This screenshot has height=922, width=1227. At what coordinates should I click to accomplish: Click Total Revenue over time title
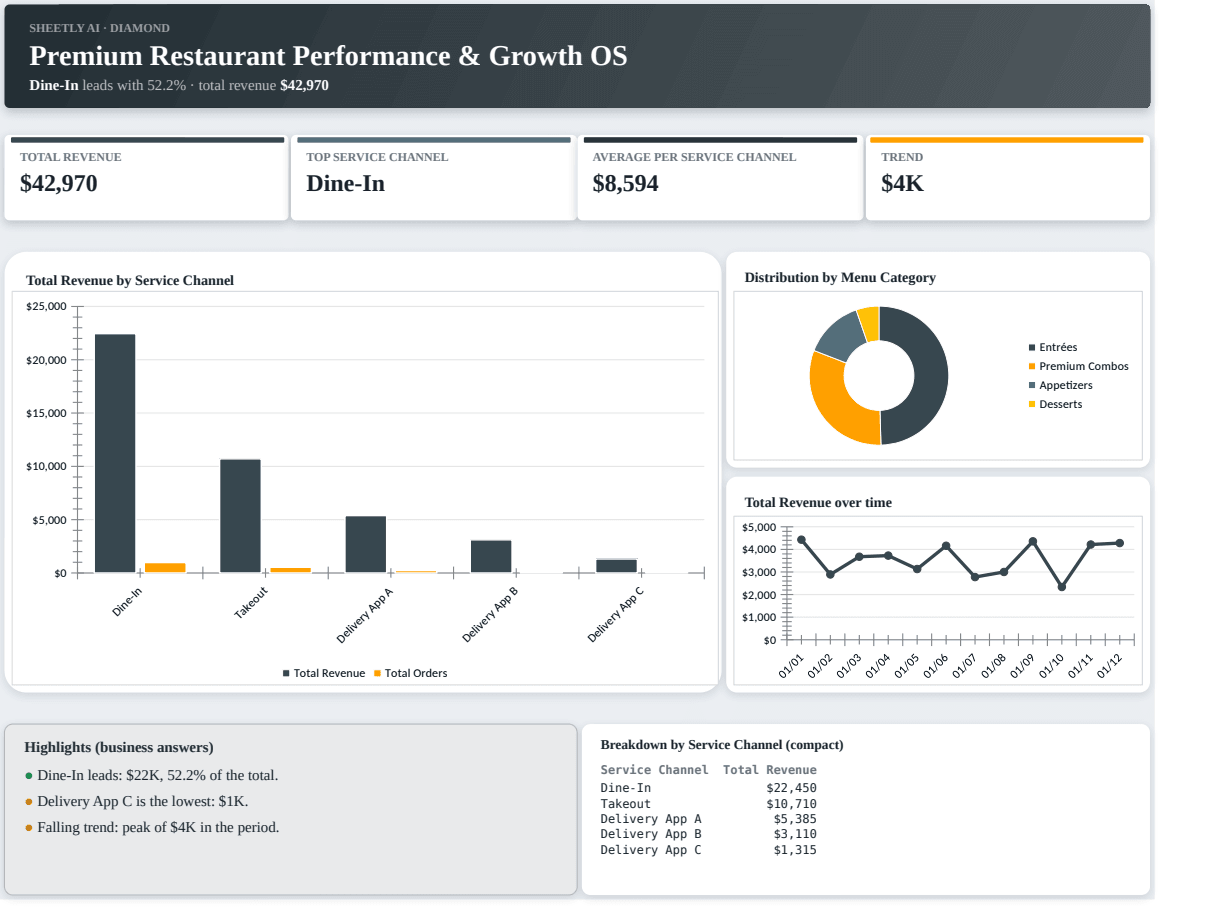click(x=818, y=503)
